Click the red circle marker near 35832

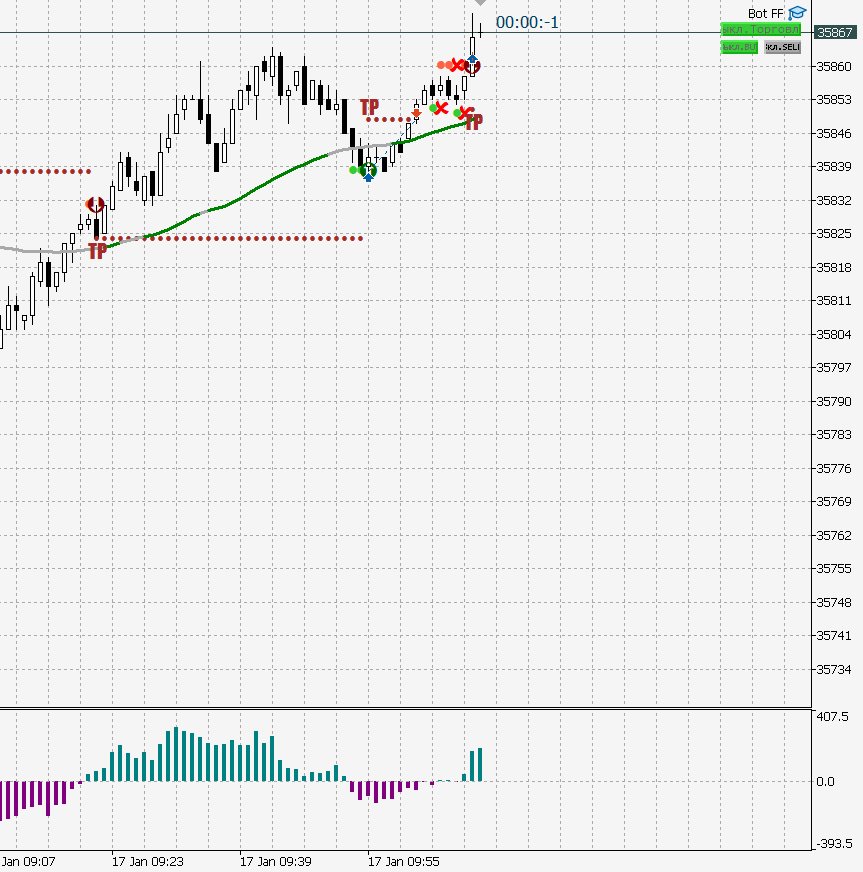[x=95, y=205]
